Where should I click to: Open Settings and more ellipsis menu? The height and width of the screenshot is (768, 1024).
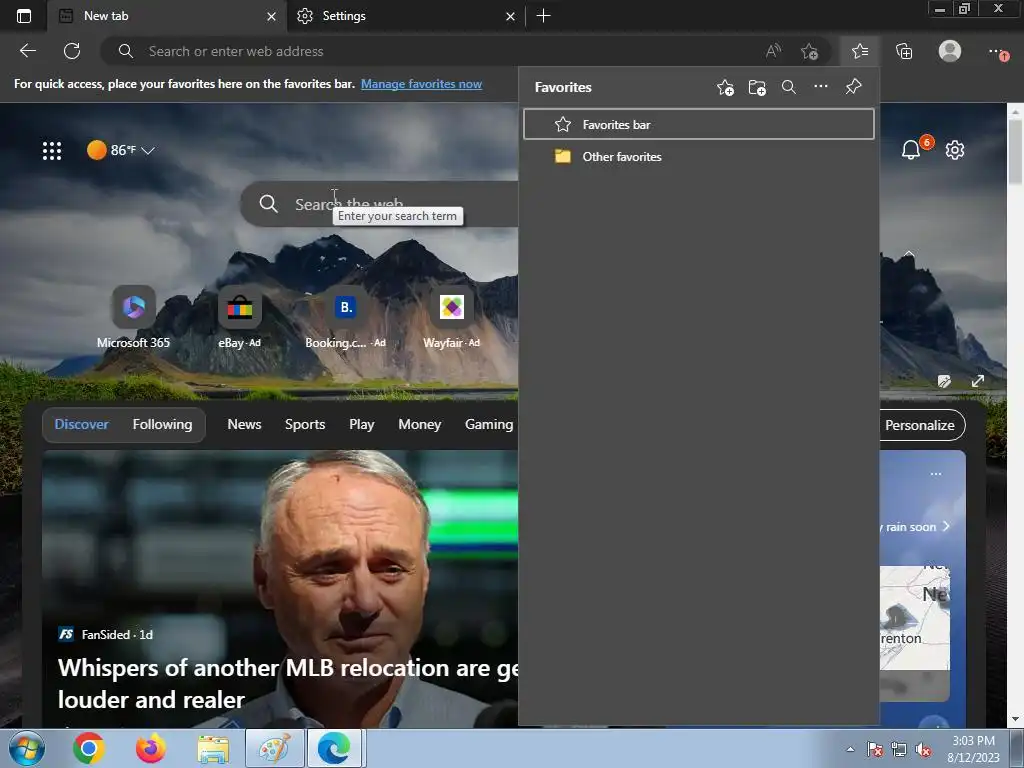998,52
